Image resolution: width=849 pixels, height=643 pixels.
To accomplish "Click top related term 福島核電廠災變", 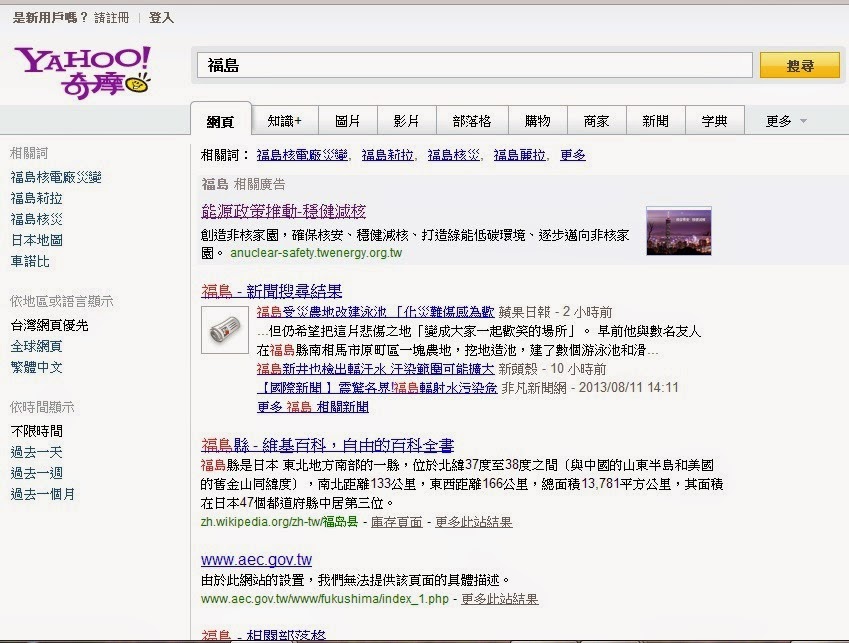I will pos(302,155).
